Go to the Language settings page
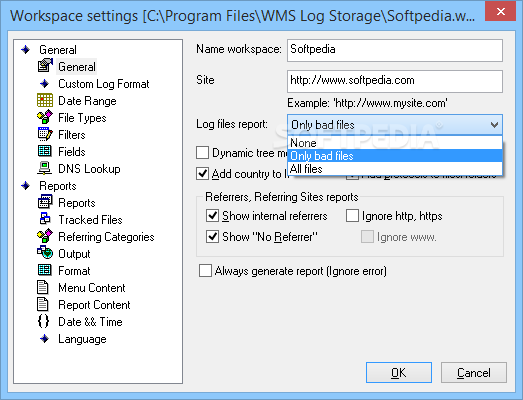Screen dimensions: 523x400 point(82,339)
